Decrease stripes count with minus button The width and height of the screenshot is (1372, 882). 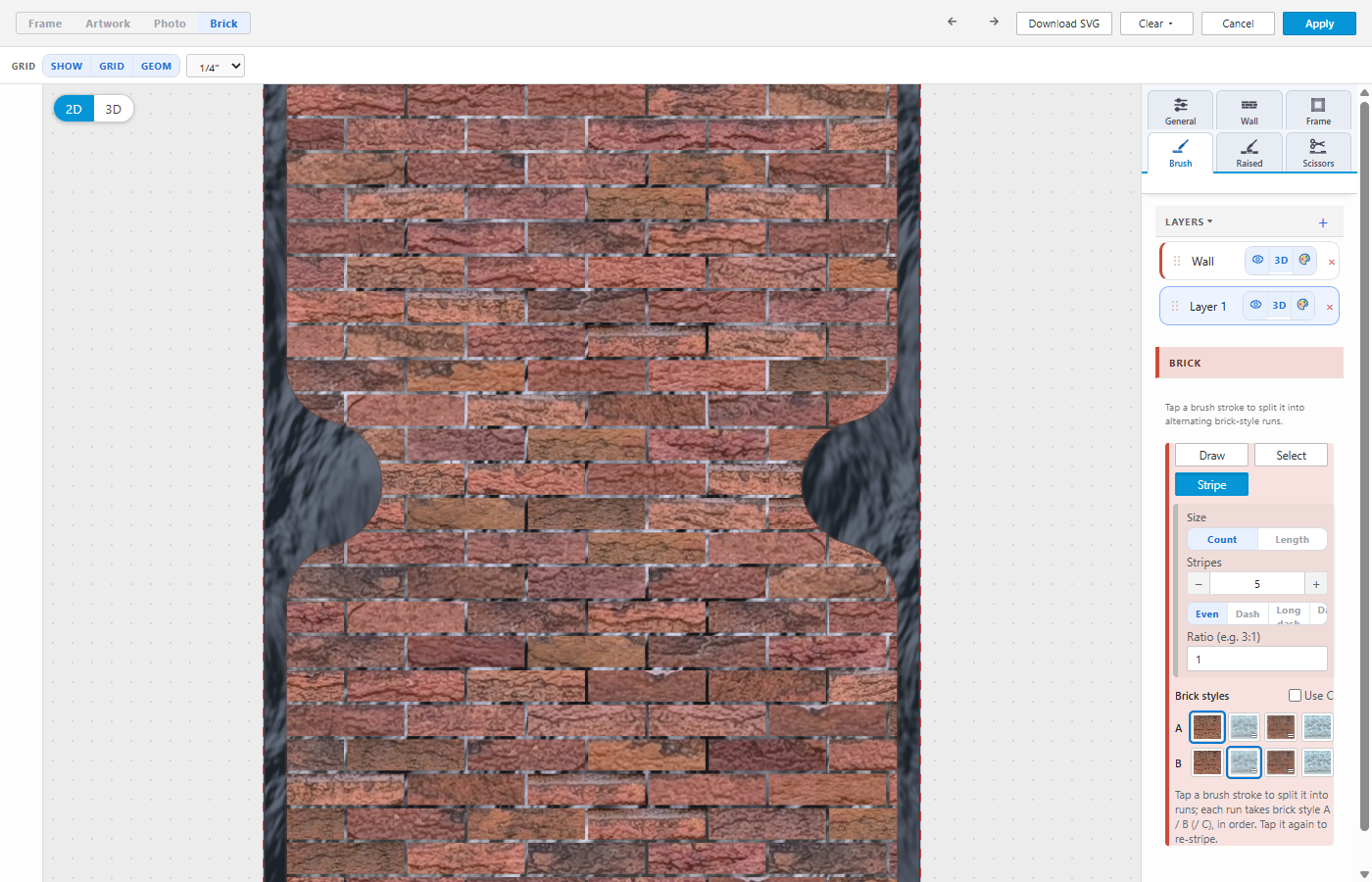tap(1199, 584)
